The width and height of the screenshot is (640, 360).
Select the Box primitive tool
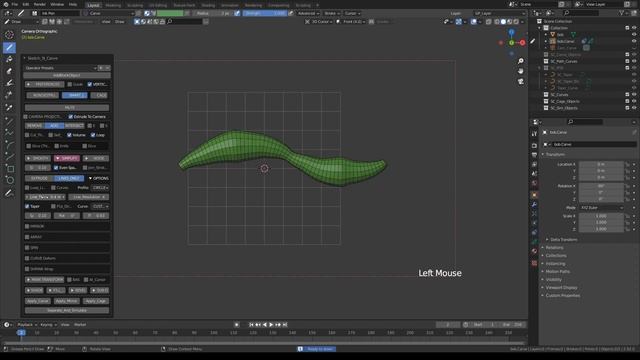pos(9,168)
